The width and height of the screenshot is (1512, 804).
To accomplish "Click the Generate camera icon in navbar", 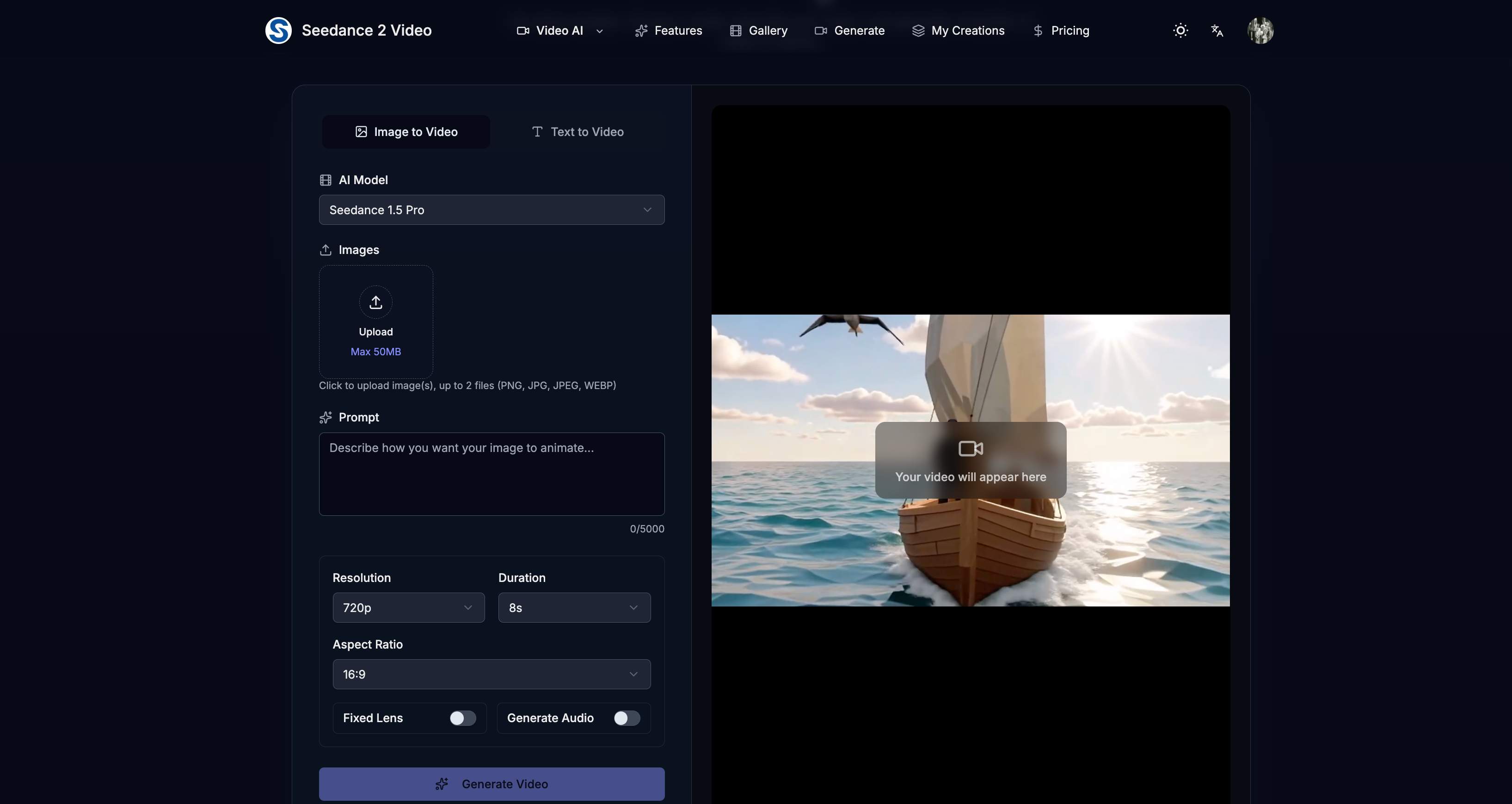I will [821, 30].
